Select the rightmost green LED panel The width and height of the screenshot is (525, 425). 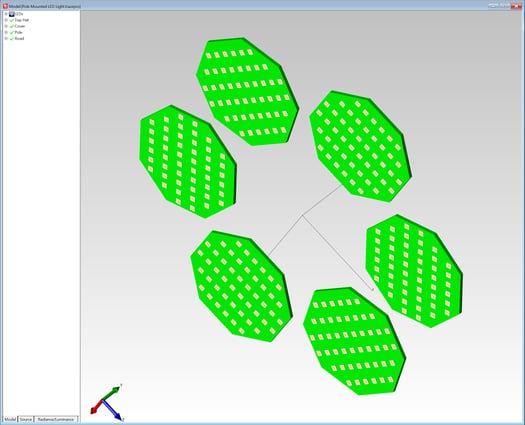[414, 271]
